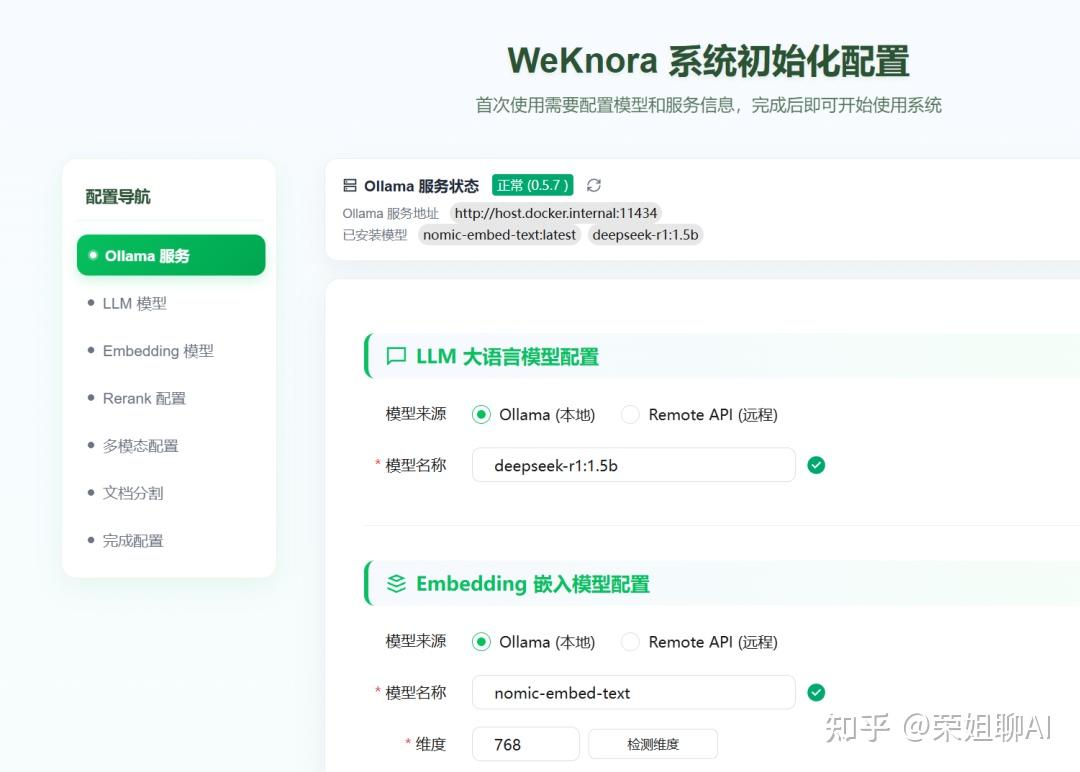Click the layers icon beside Embedding 嵌入模型配置
1080x772 pixels.
tap(395, 583)
